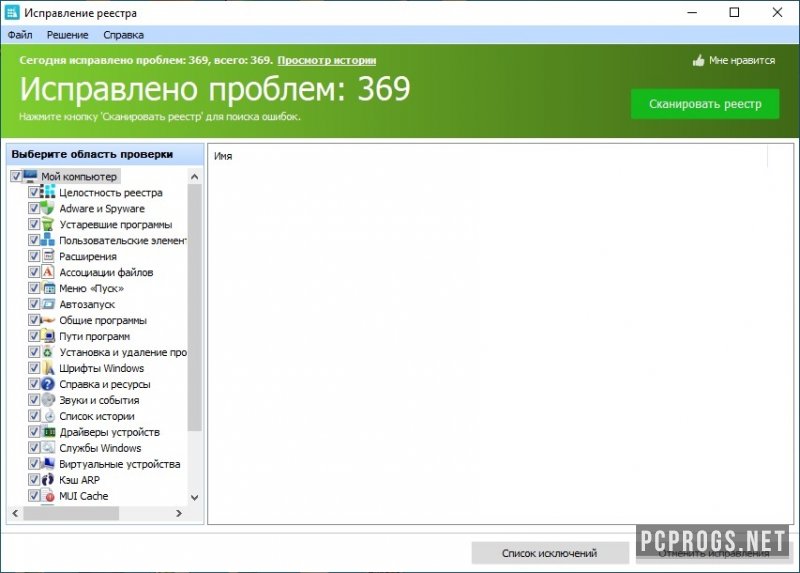Click the thumbs-up Мне нравится icon
The height and width of the screenshot is (573, 800).
tap(698, 61)
